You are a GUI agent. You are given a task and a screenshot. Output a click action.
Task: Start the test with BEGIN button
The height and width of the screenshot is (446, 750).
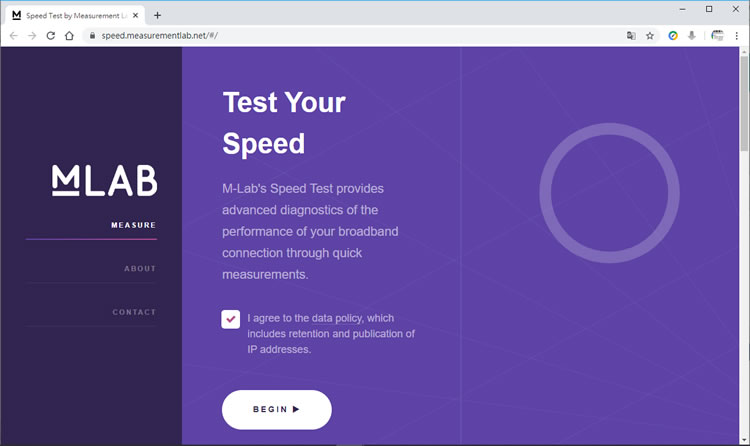(276, 410)
